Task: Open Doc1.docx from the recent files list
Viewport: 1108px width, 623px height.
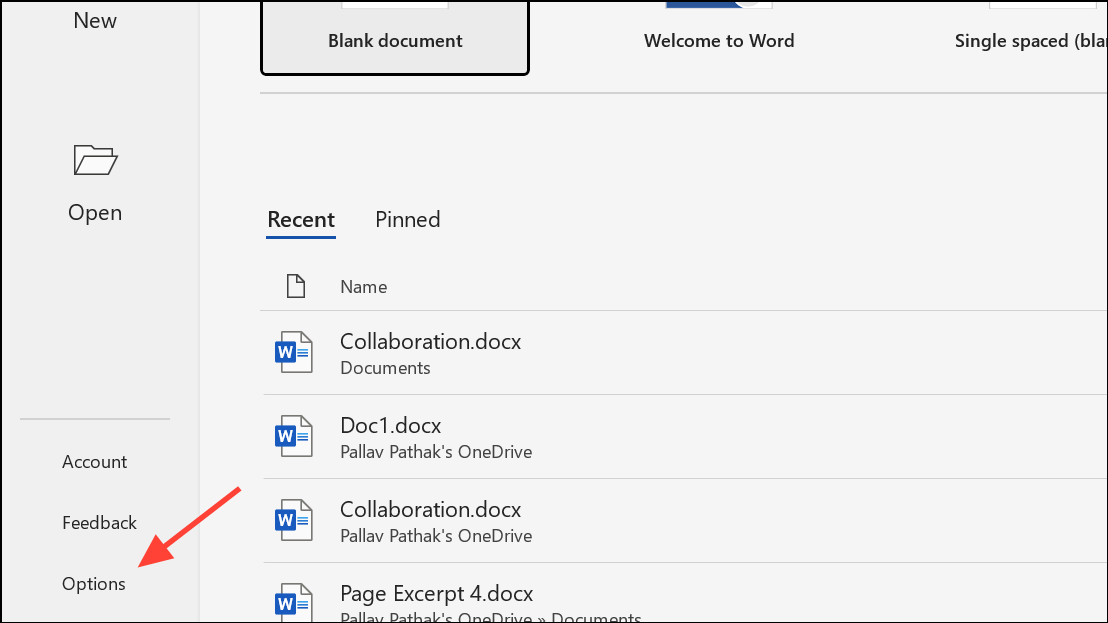Action: [390, 425]
